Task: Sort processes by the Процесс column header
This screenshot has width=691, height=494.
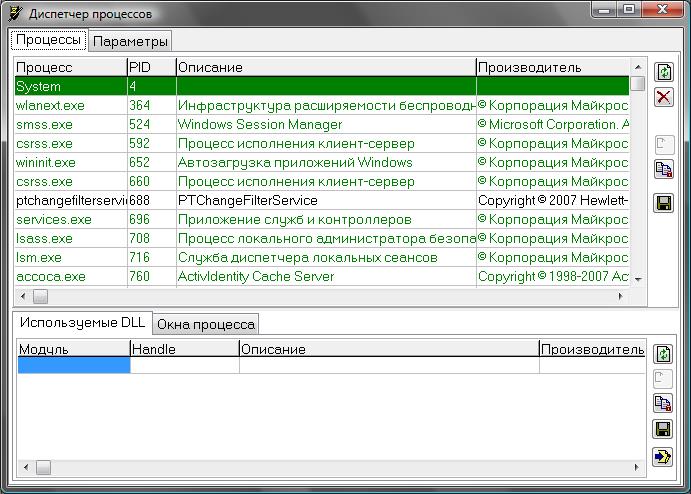Action: tap(71, 67)
